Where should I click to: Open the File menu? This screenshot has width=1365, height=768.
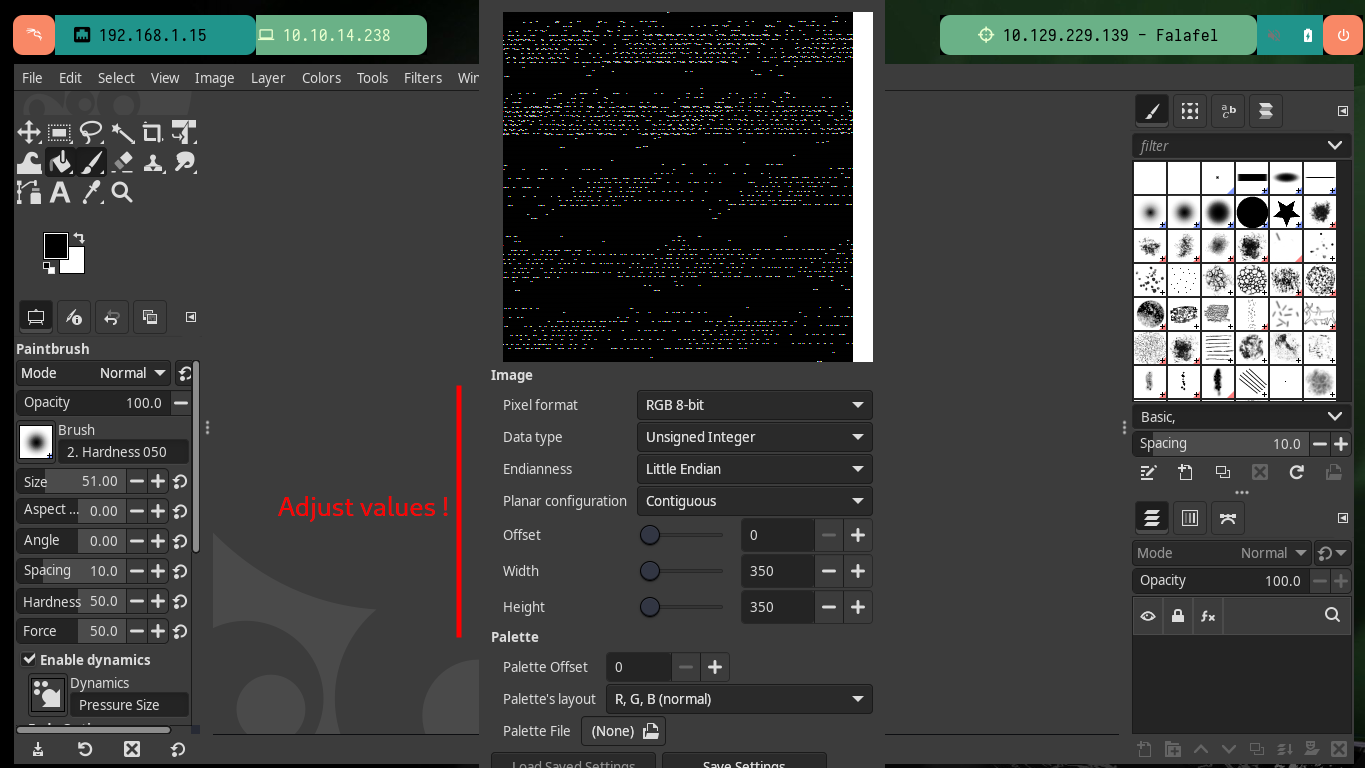coord(32,78)
